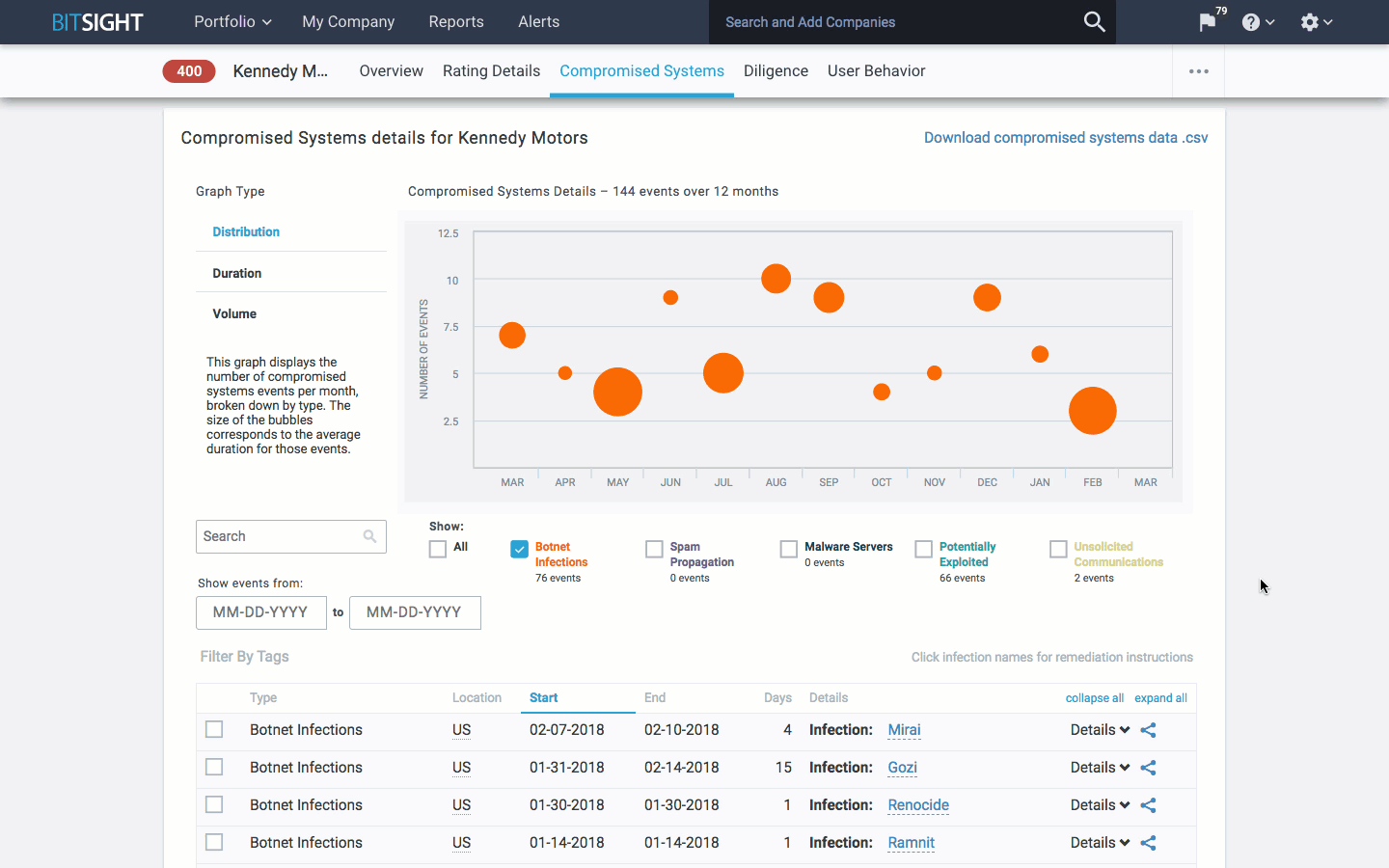Click the magnifier icon in the events Search box
This screenshot has height=868, width=1389.
(x=369, y=536)
